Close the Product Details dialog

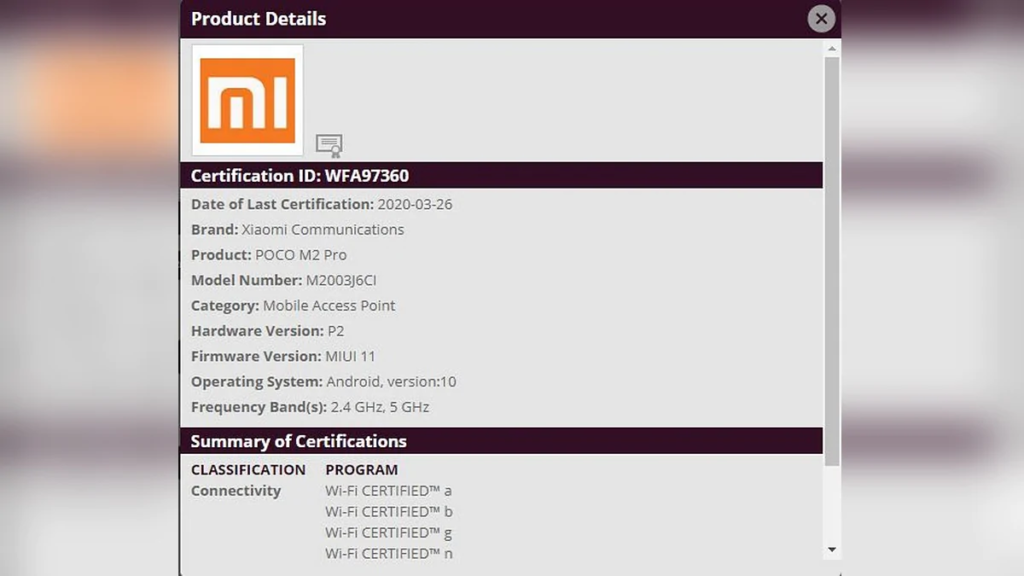pos(821,18)
